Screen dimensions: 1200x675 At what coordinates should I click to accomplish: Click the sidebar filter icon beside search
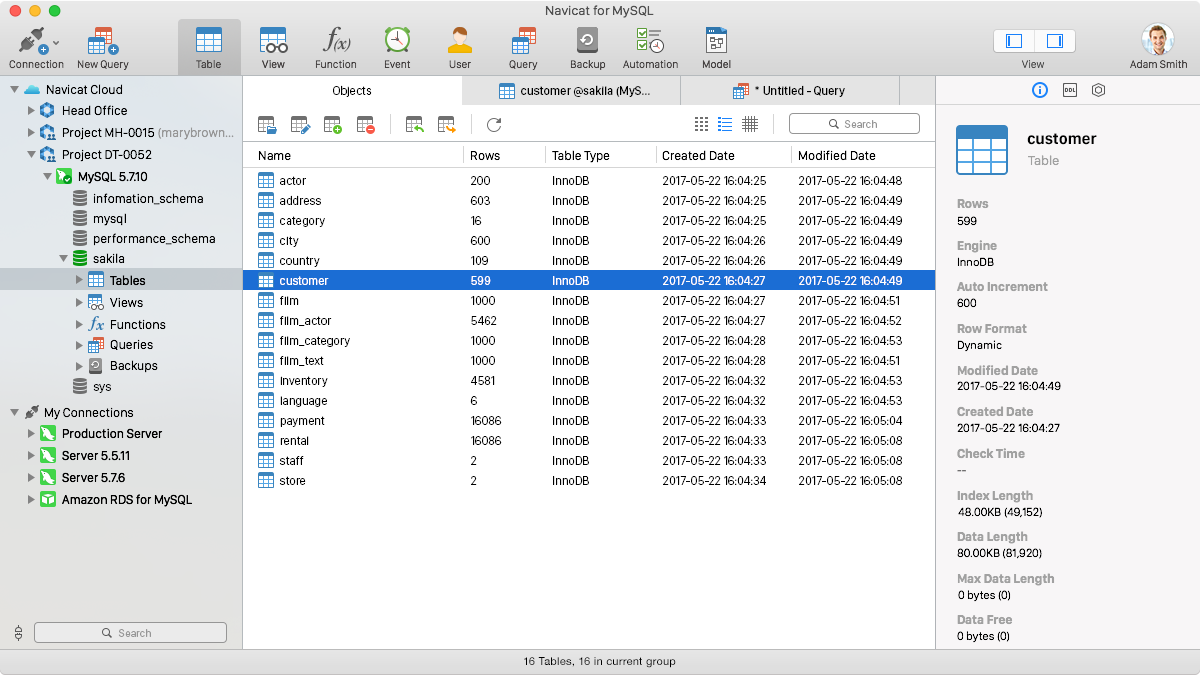click(18, 633)
